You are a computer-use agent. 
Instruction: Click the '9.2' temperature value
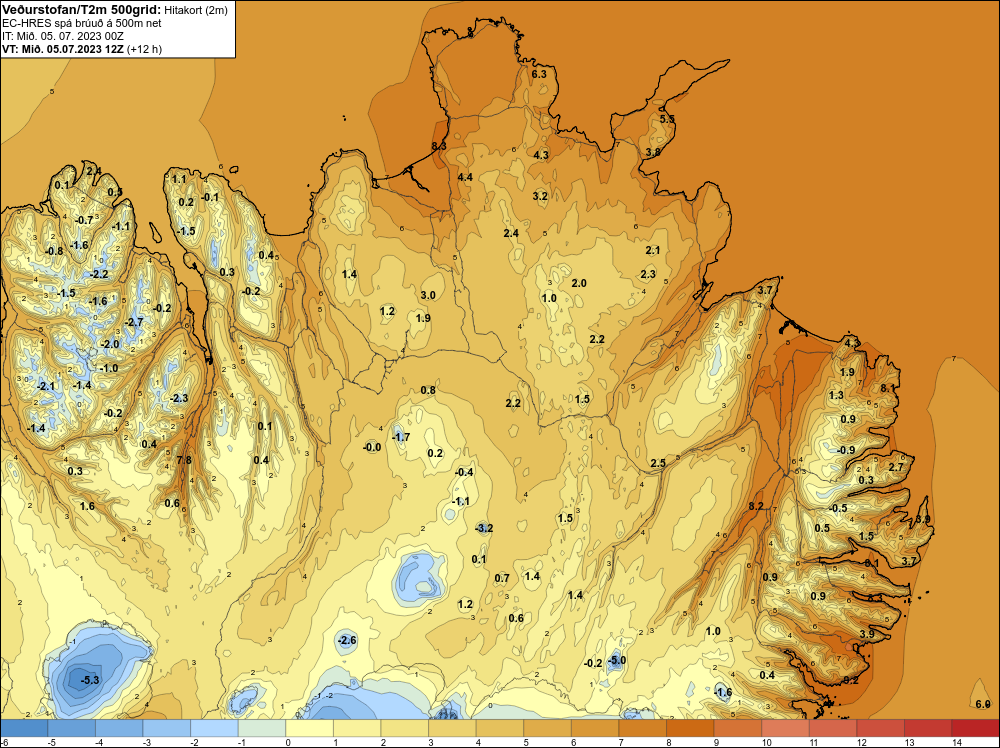(851, 680)
